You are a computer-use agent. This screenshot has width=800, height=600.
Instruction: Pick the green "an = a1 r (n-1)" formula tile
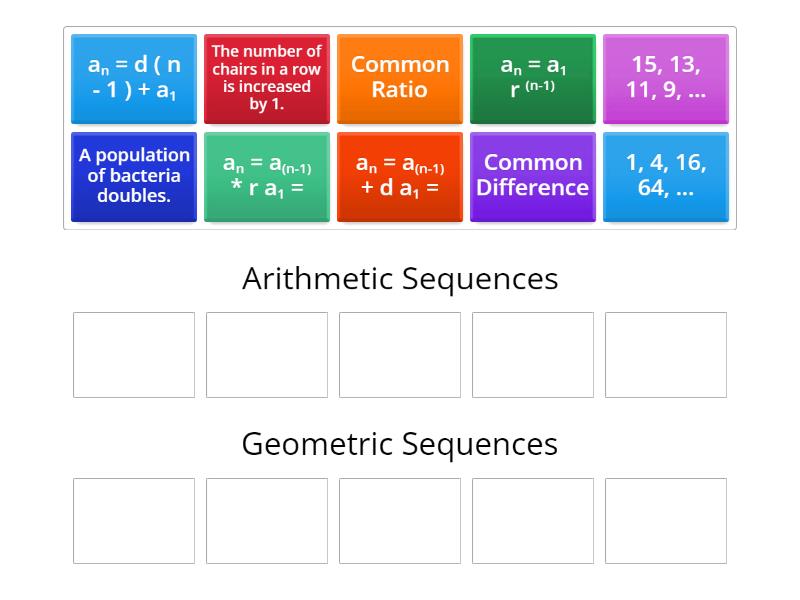(x=533, y=79)
